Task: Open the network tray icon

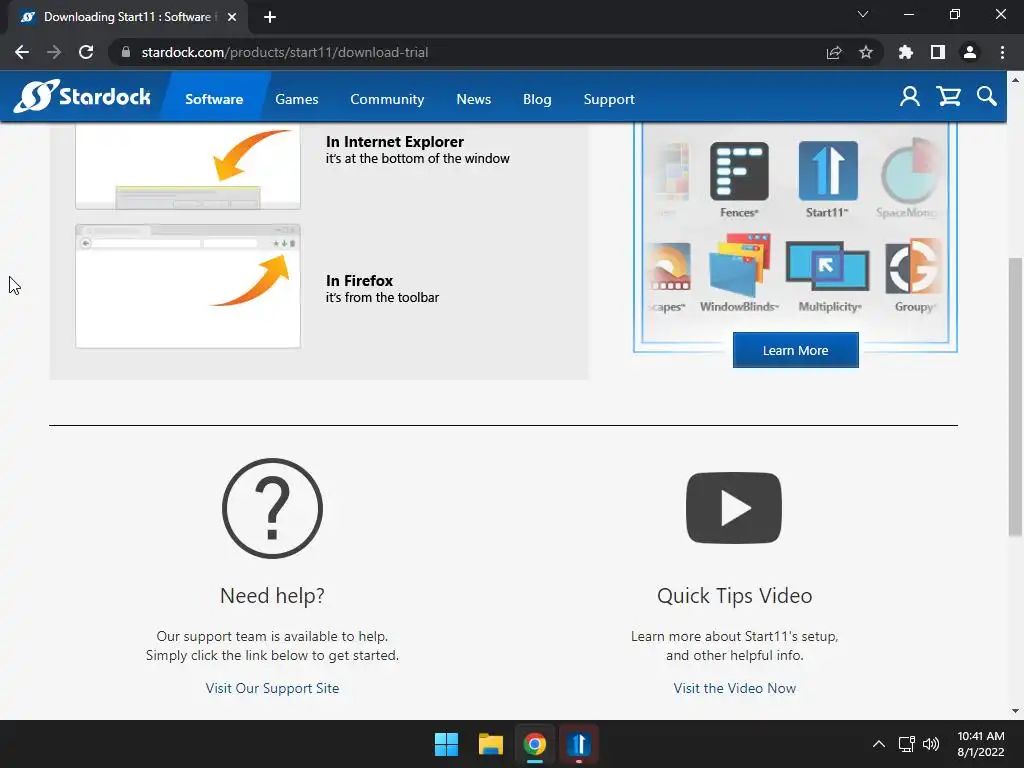Action: 906,744
